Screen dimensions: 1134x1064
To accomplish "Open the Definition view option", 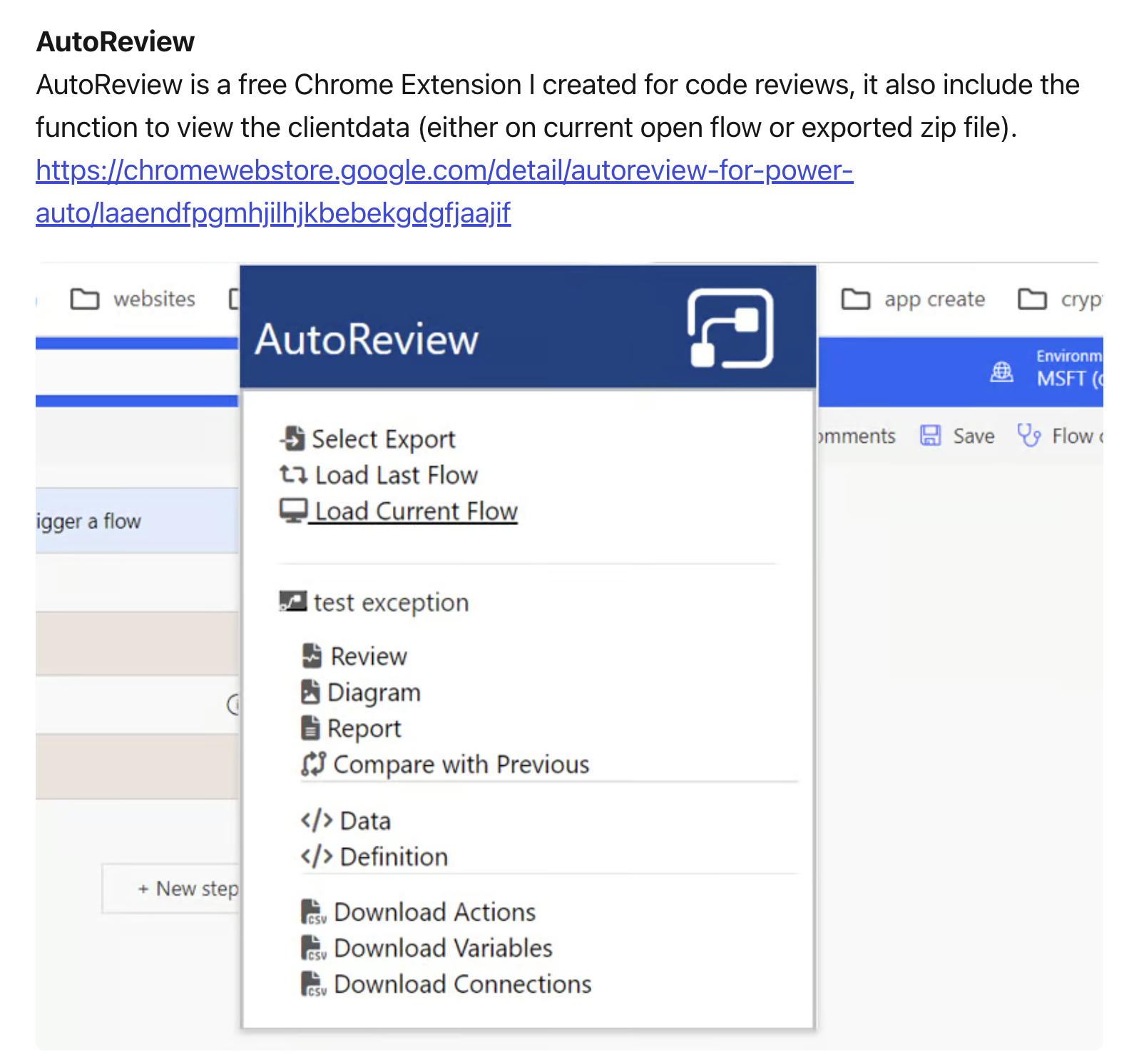I will pyautogui.click(x=394, y=856).
